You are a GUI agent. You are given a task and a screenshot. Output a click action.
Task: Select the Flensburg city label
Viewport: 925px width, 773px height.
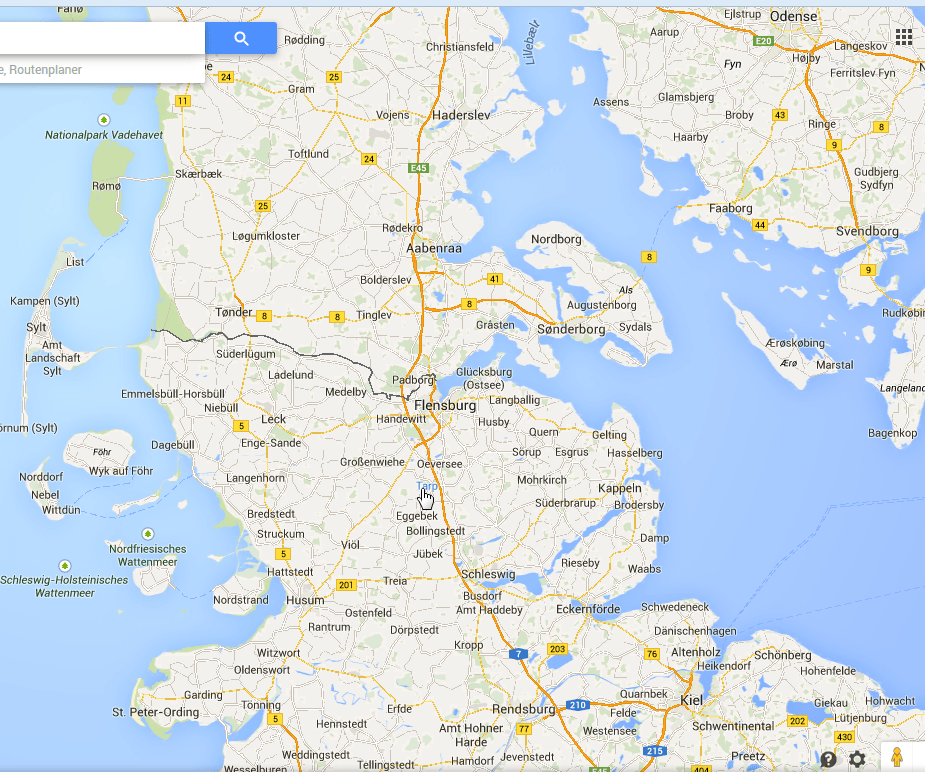(445, 405)
